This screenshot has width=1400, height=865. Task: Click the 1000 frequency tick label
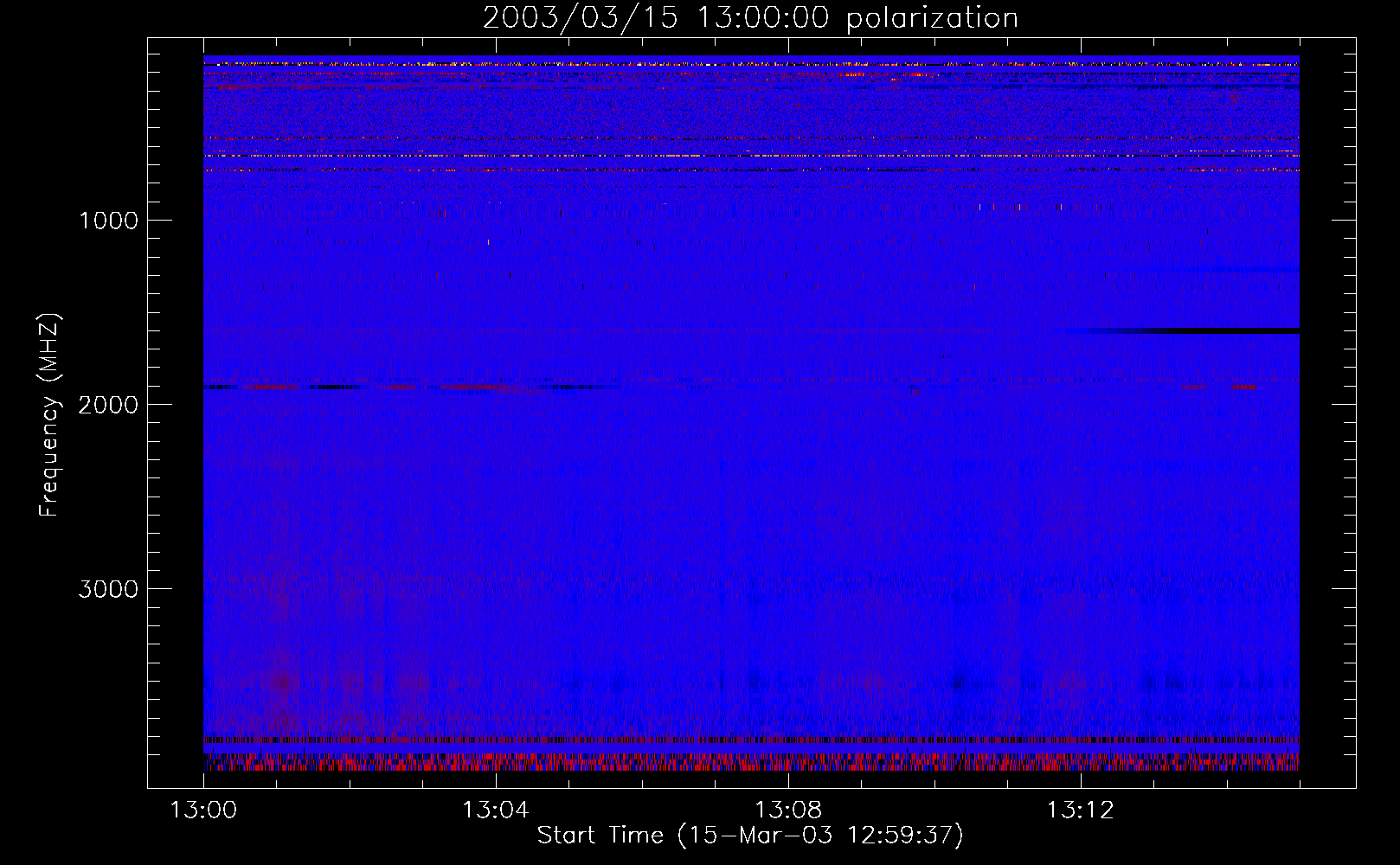(x=108, y=221)
